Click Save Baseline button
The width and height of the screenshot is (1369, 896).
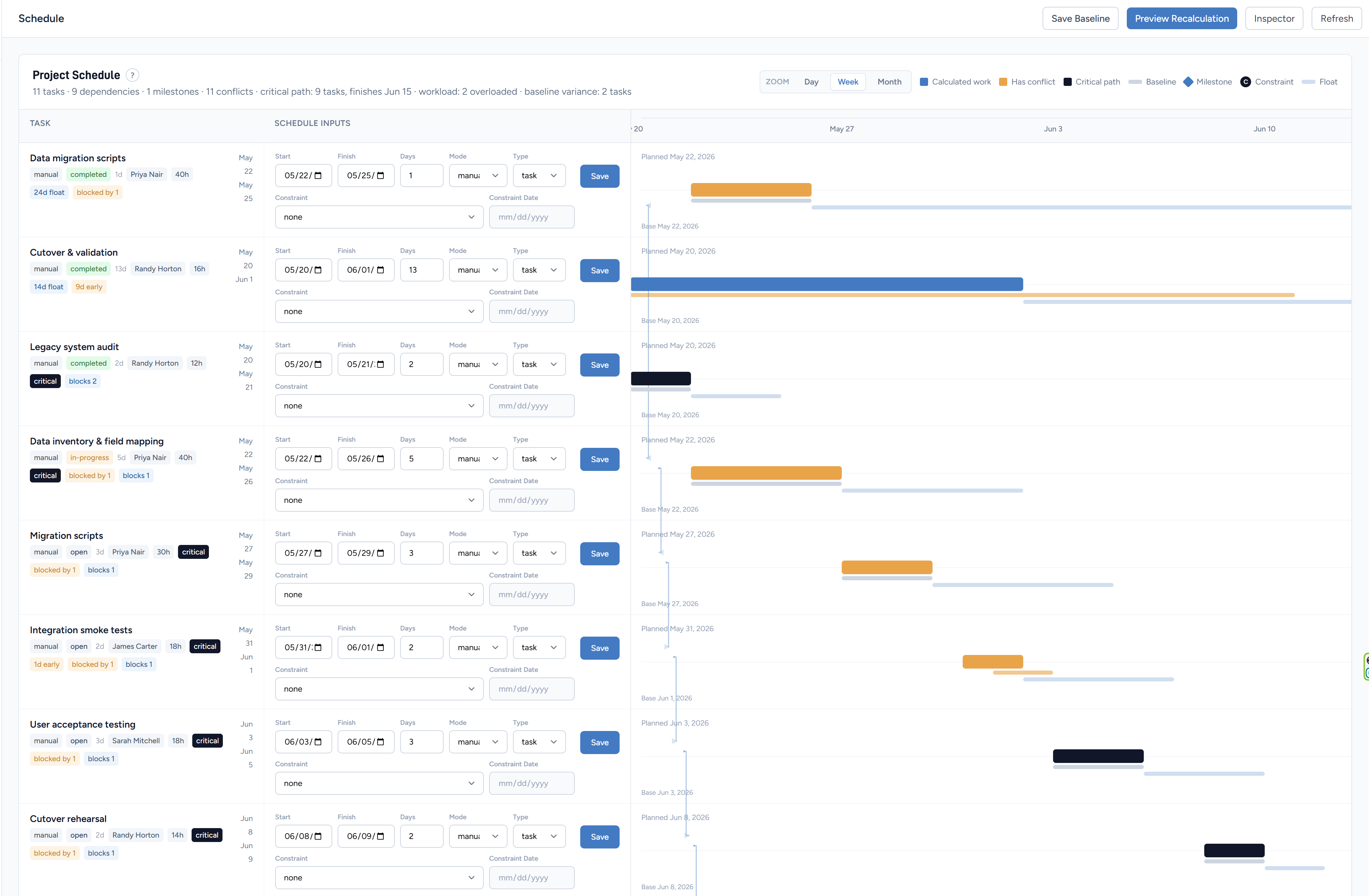[1080, 18]
